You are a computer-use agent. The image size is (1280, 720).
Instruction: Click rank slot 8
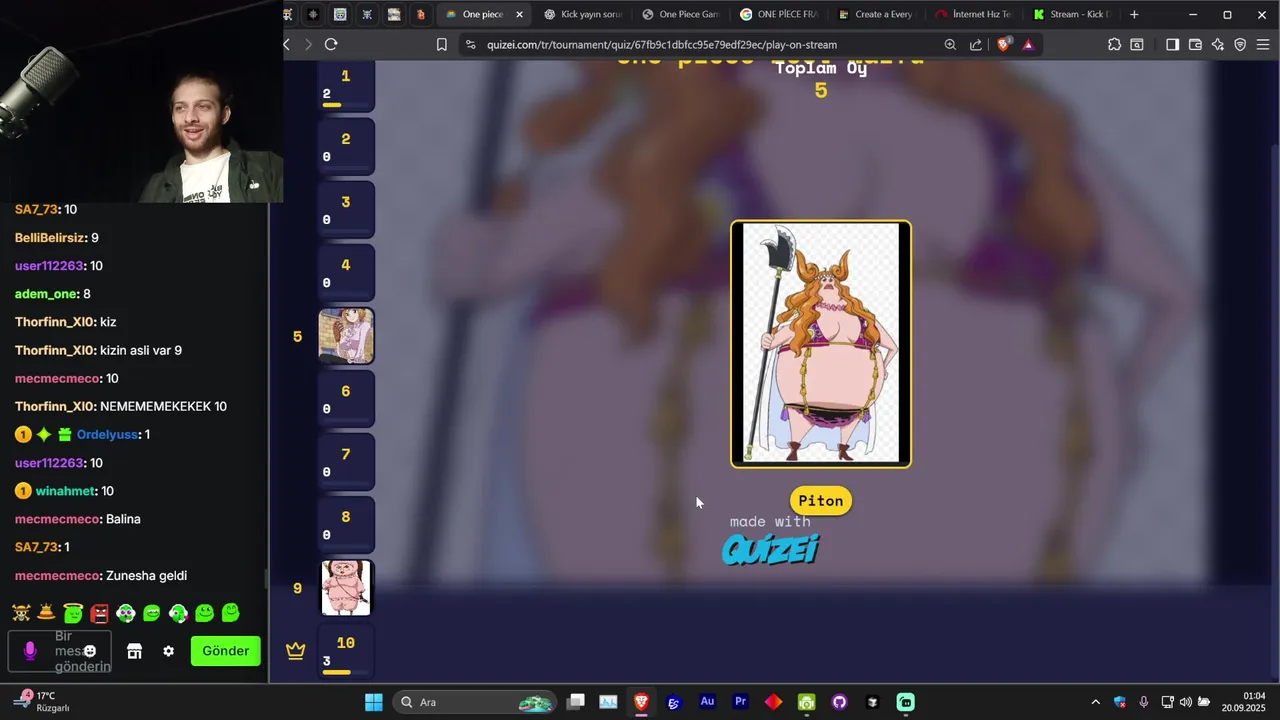[346, 525]
